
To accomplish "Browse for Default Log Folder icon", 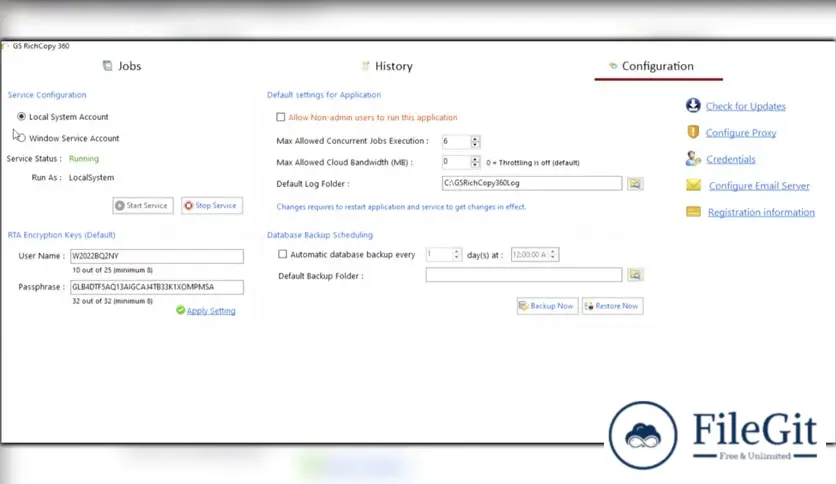I will tap(634, 183).
